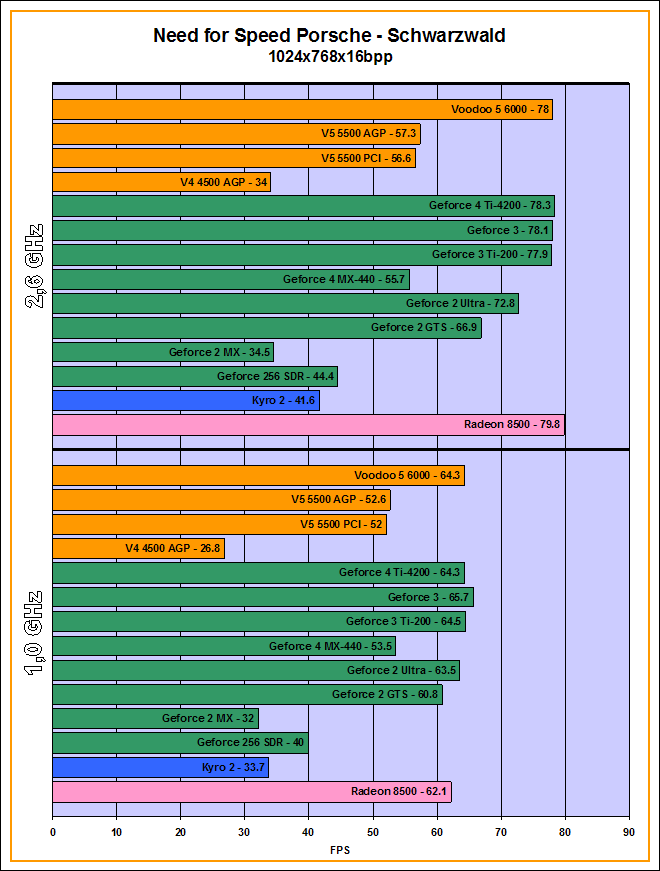Click the V5 5500 PCI - 56.6 bar
Viewport: 660px width, 871px height.
click(x=233, y=158)
